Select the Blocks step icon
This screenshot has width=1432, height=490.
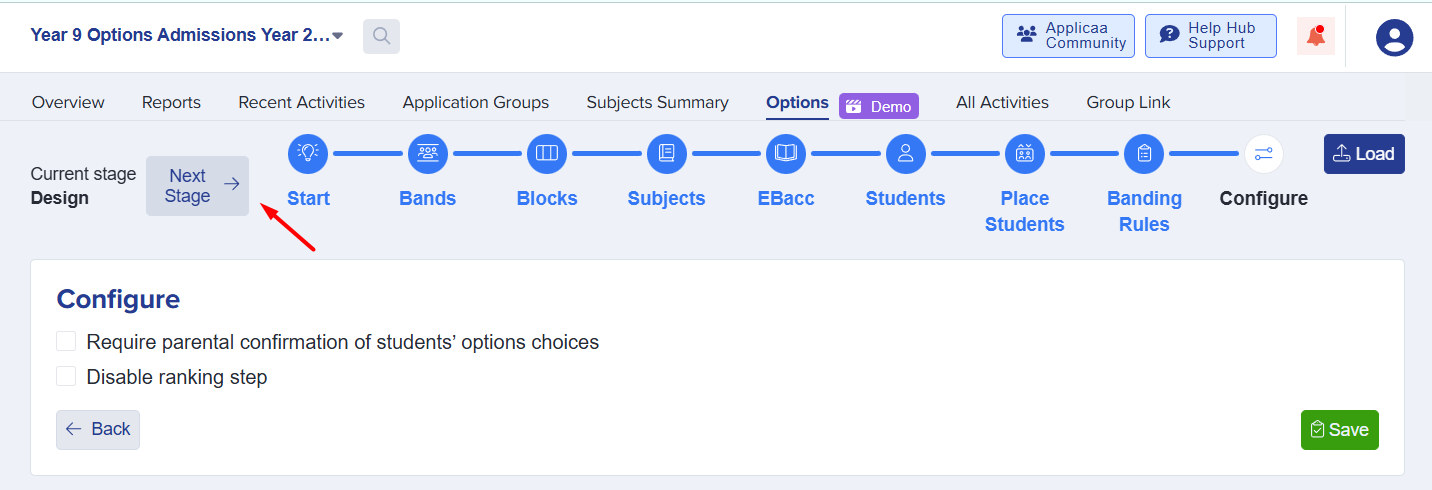[547, 153]
